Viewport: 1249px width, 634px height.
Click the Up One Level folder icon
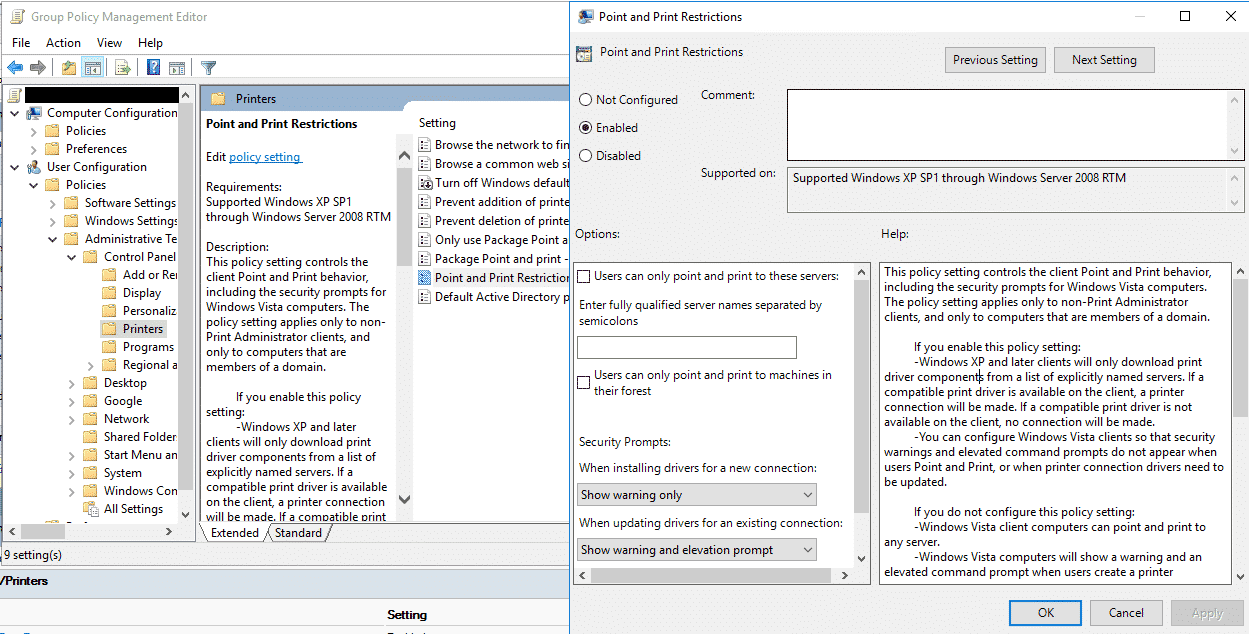pos(68,68)
